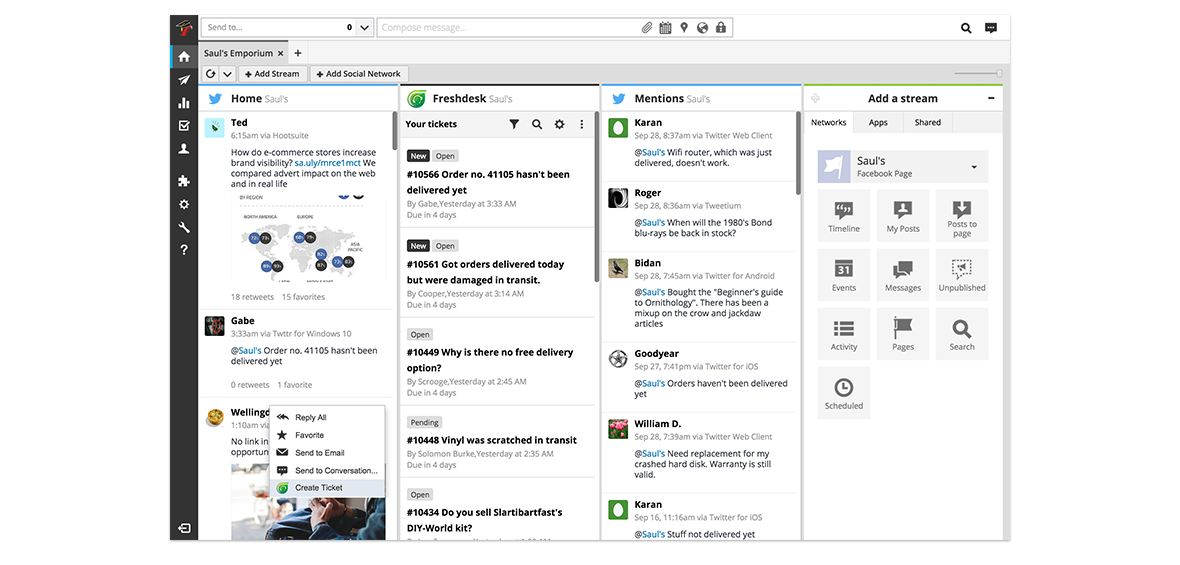
Task: Collapse the Add a stream panel
Action: pyautogui.click(x=991, y=98)
